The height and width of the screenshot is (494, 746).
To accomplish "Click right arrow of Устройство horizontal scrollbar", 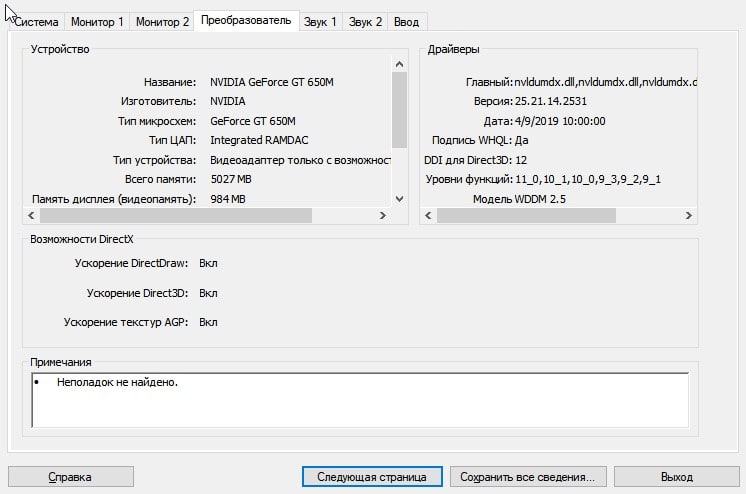I will 381,215.
